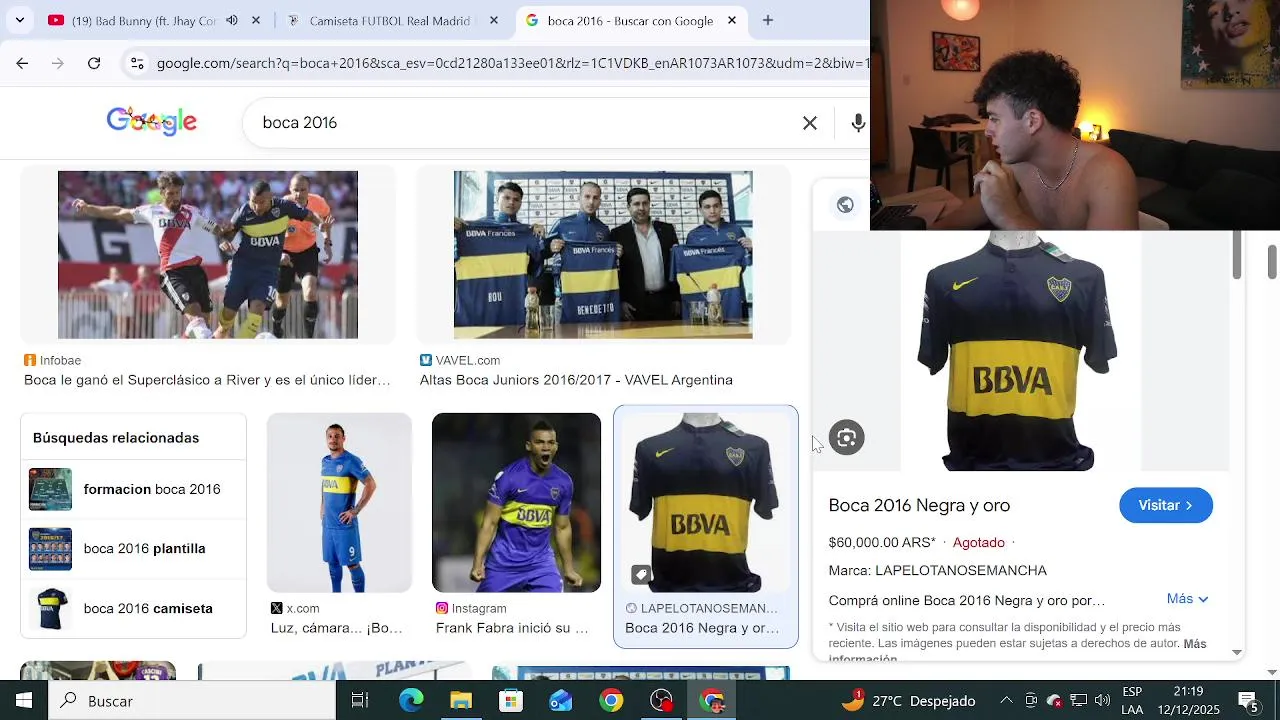Image resolution: width=1280 pixels, height=720 pixels.
Task: Click the page scrollbar down arrow
Action: (1272, 672)
